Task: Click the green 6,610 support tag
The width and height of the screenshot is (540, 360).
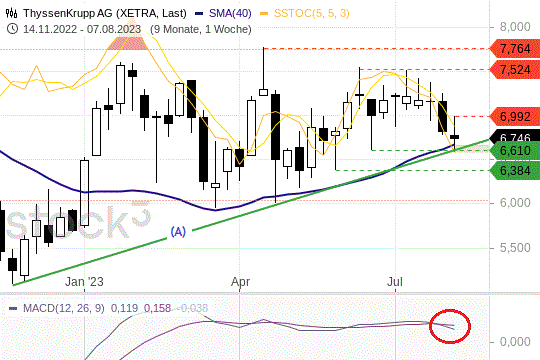Action: [x=515, y=151]
